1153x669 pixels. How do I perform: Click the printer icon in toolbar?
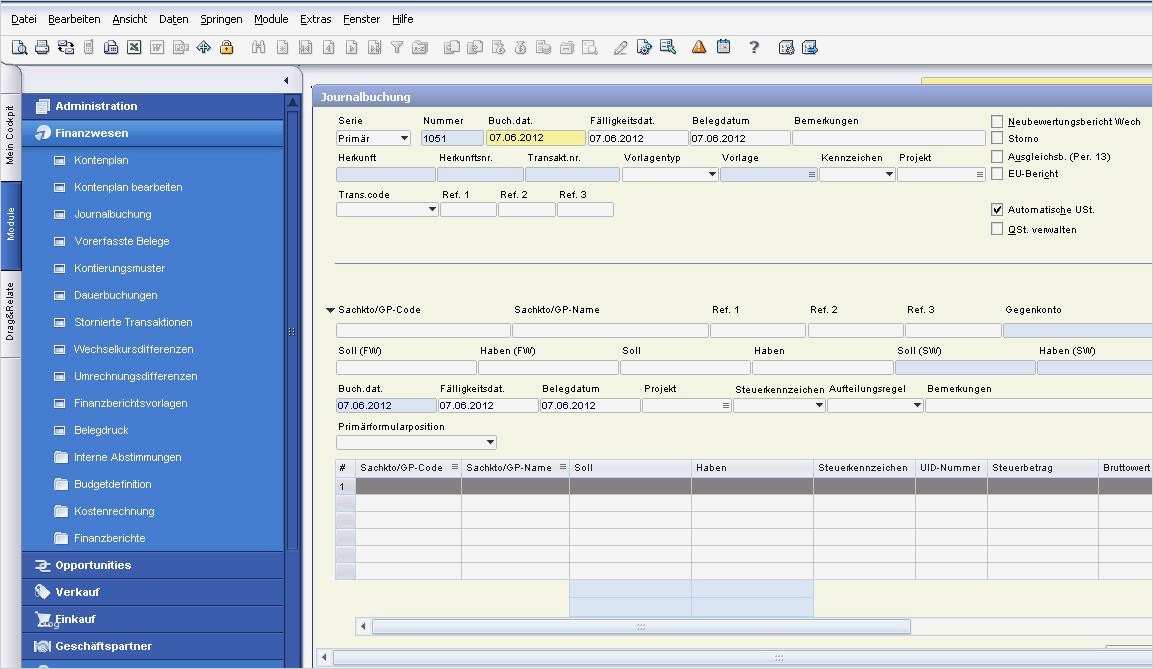click(x=42, y=47)
